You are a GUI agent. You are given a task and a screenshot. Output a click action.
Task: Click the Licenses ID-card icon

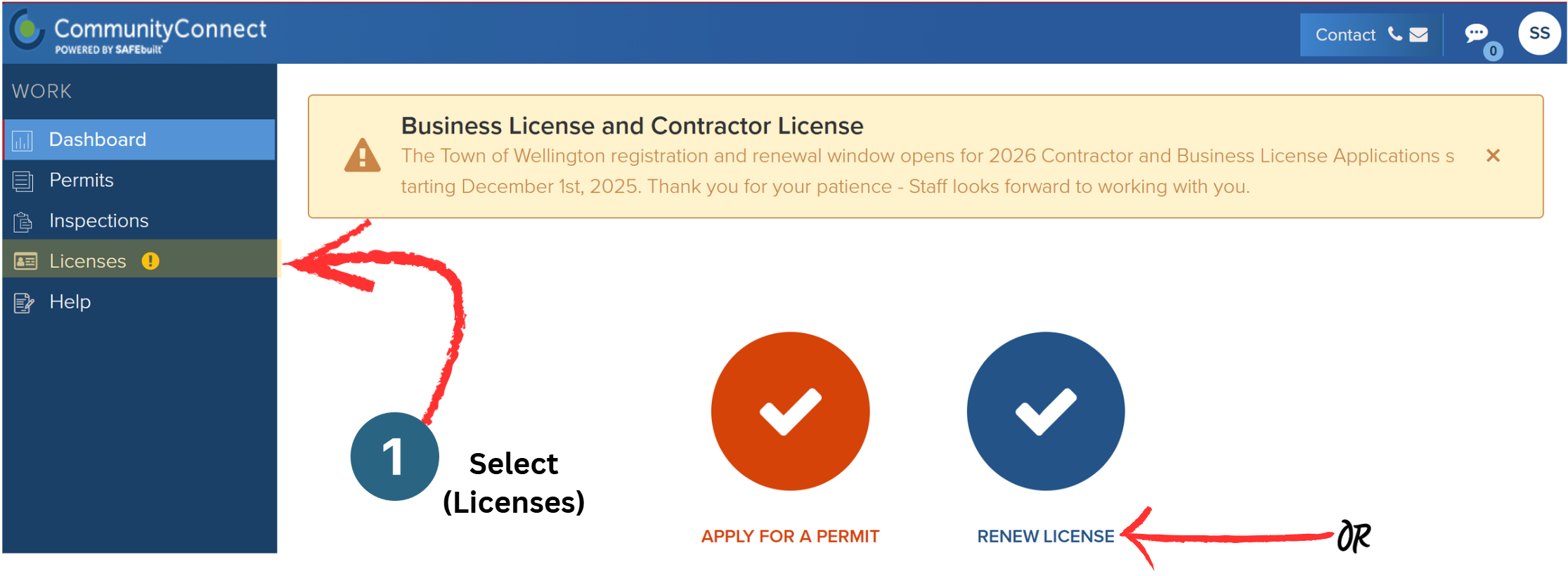(x=23, y=261)
